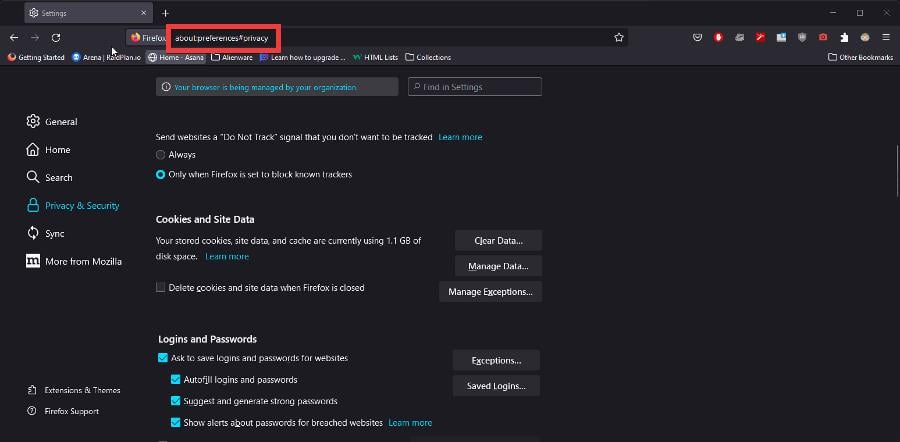Enable Delete cookies when Firefox is closed
This screenshot has height=442, width=900.
[161, 288]
